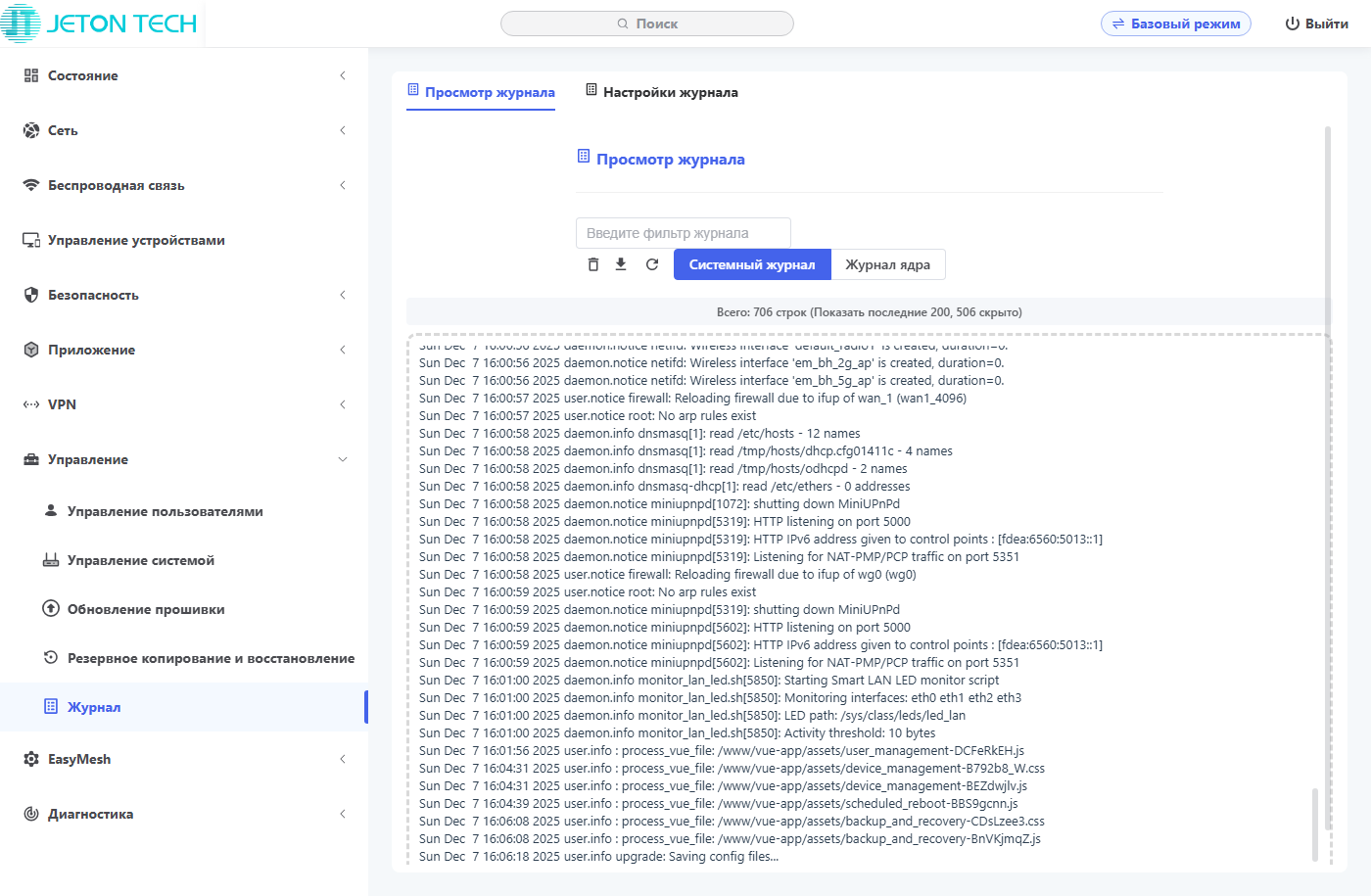1371x896 pixels.
Task: Open Управление пользователями page
Action: (x=165, y=511)
